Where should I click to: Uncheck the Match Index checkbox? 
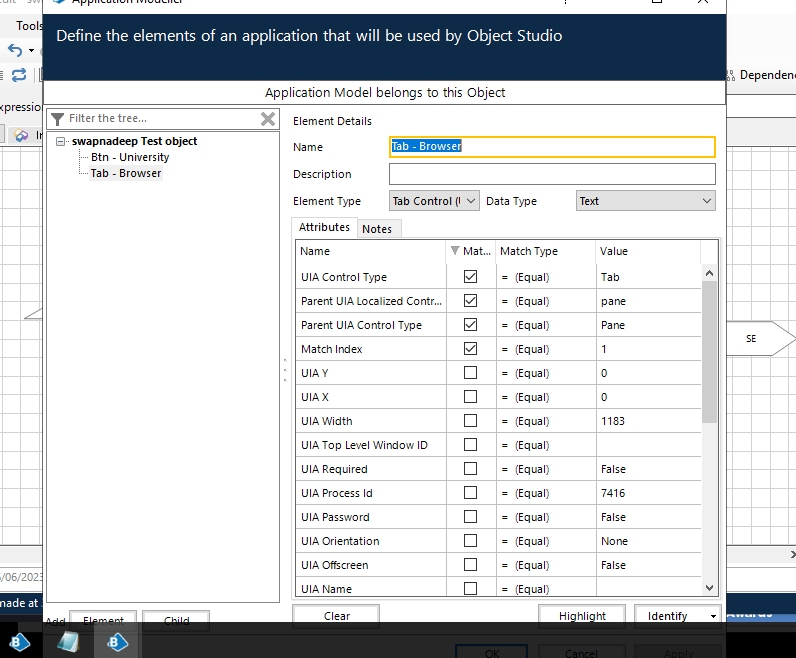tap(470, 349)
